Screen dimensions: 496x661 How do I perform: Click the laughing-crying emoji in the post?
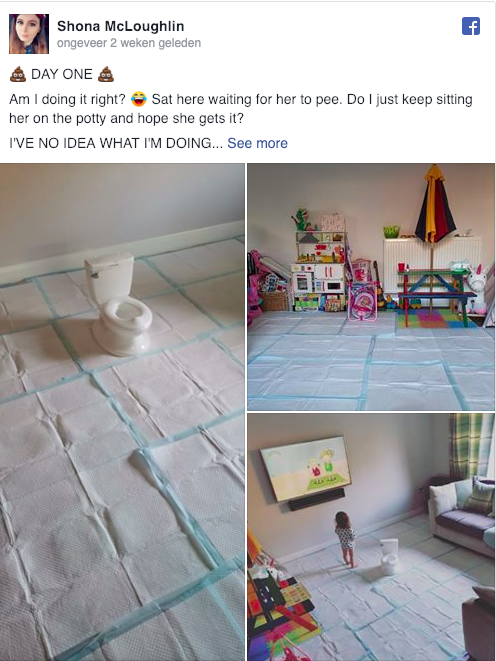tap(139, 99)
